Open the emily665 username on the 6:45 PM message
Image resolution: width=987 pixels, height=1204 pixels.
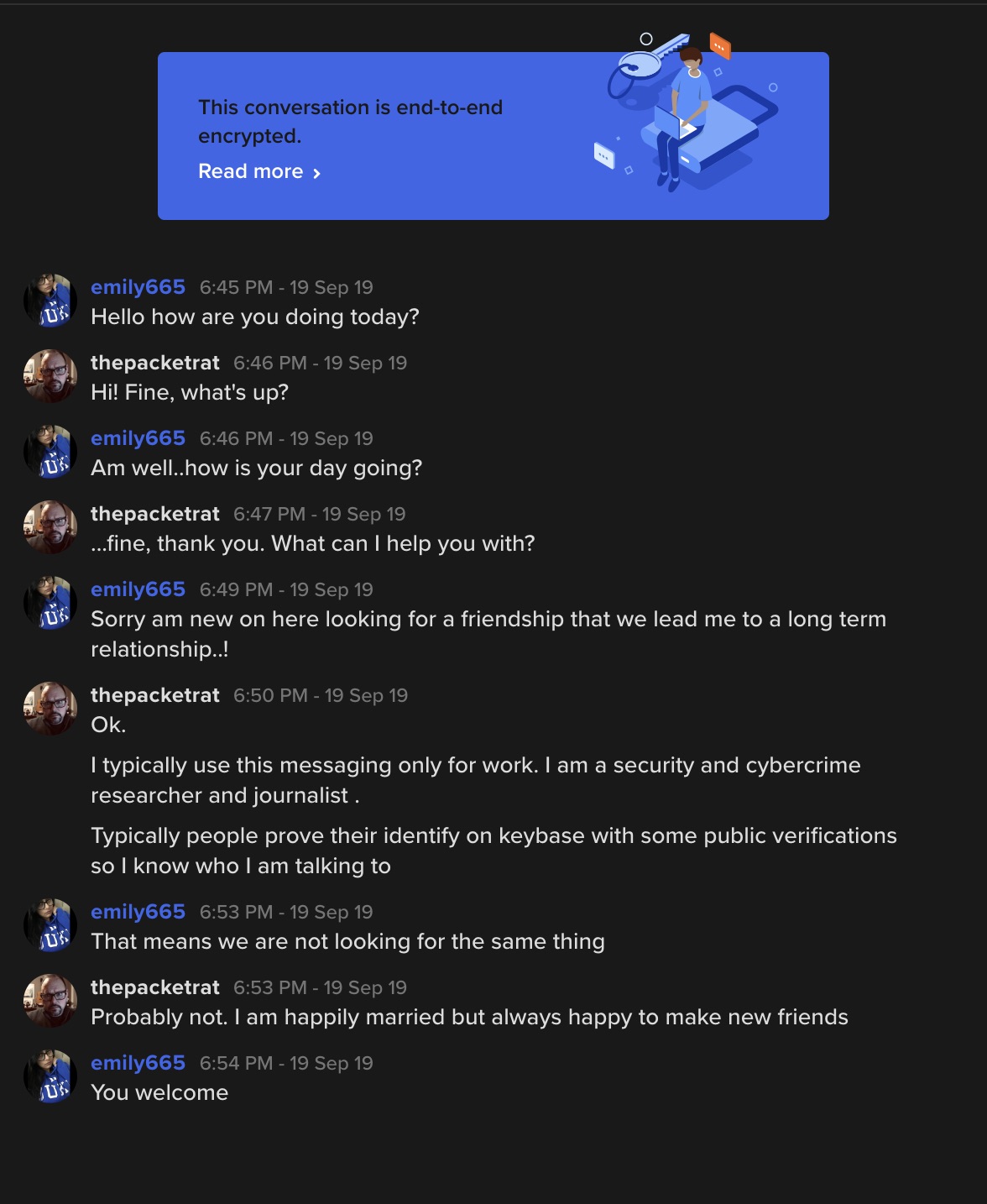(138, 287)
